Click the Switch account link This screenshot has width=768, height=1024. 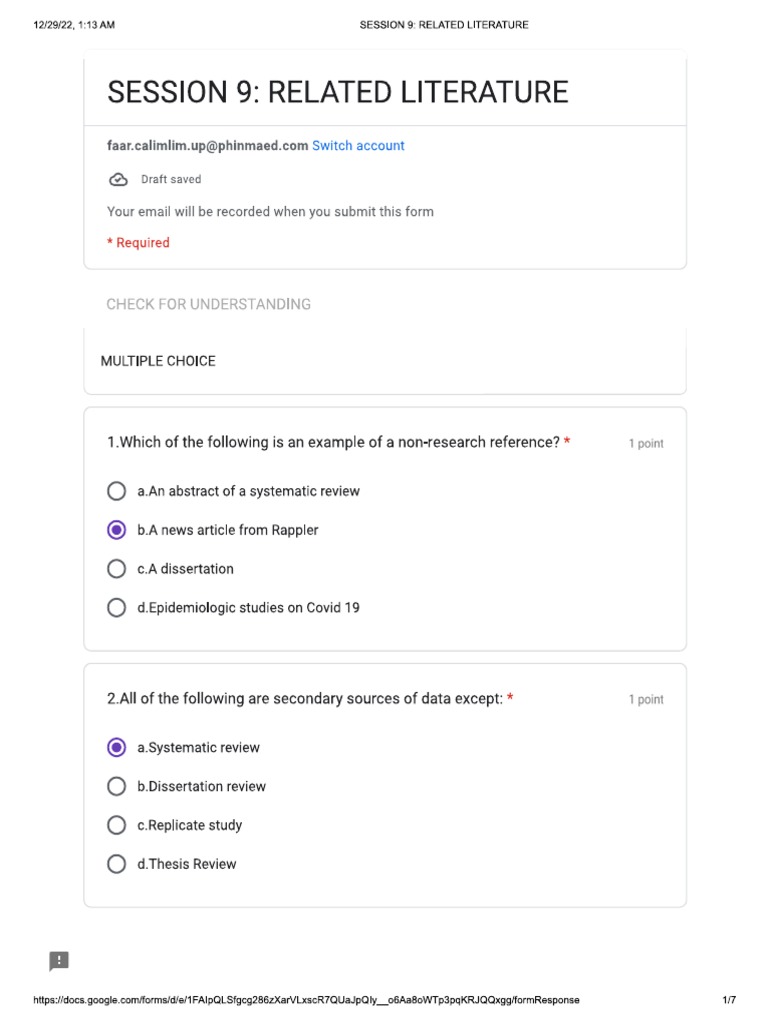(x=358, y=146)
